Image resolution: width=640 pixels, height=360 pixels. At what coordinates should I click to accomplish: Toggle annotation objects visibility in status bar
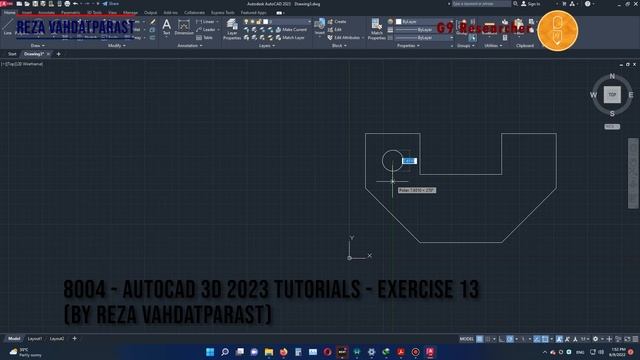[559, 339]
